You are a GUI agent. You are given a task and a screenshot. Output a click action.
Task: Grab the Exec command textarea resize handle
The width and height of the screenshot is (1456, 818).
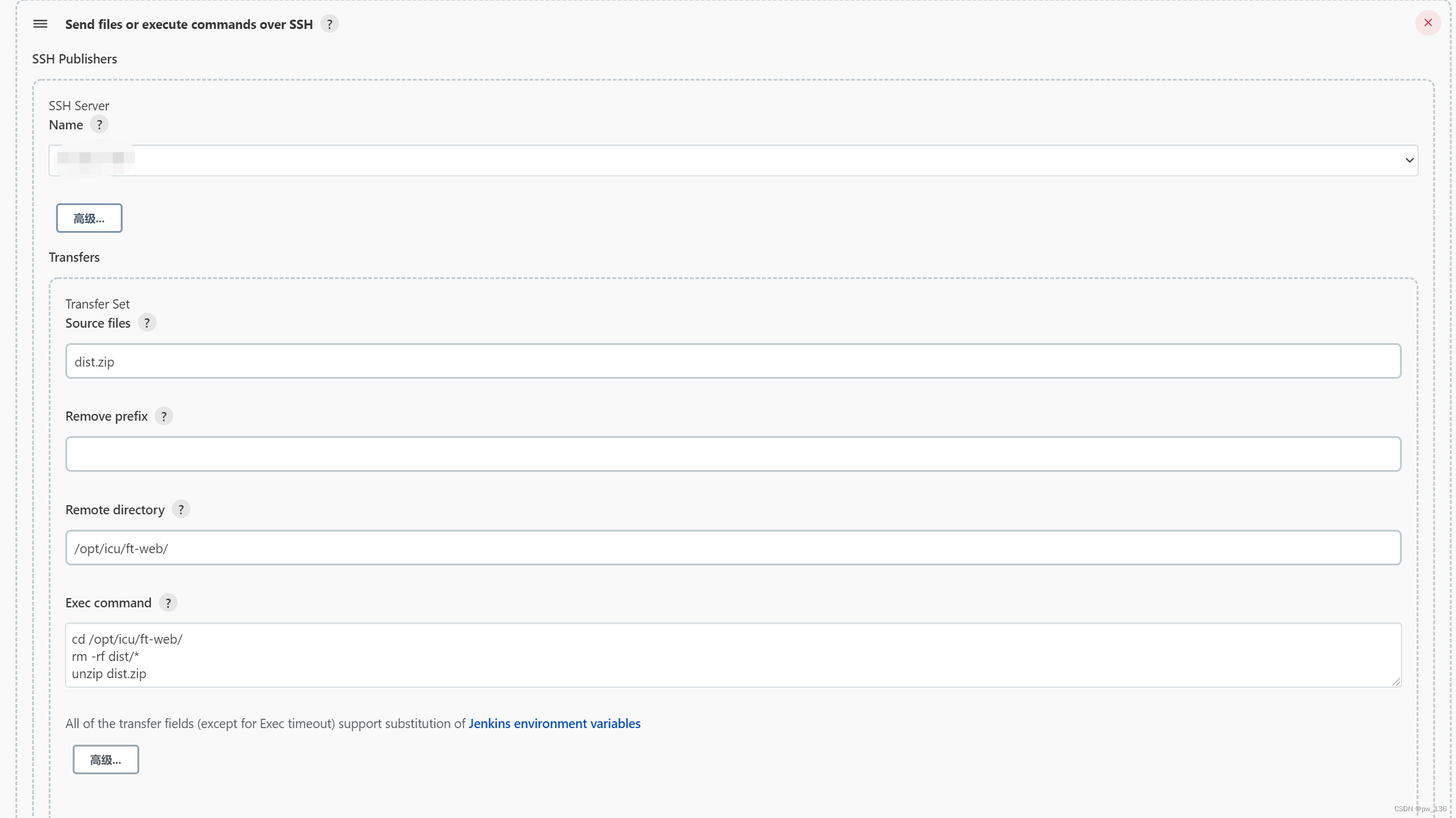[1396, 682]
